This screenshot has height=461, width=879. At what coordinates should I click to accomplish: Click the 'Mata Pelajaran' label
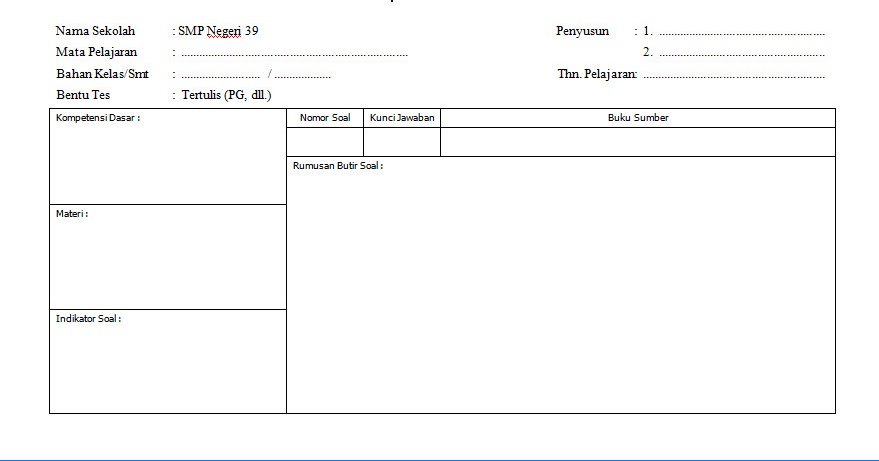click(96, 52)
